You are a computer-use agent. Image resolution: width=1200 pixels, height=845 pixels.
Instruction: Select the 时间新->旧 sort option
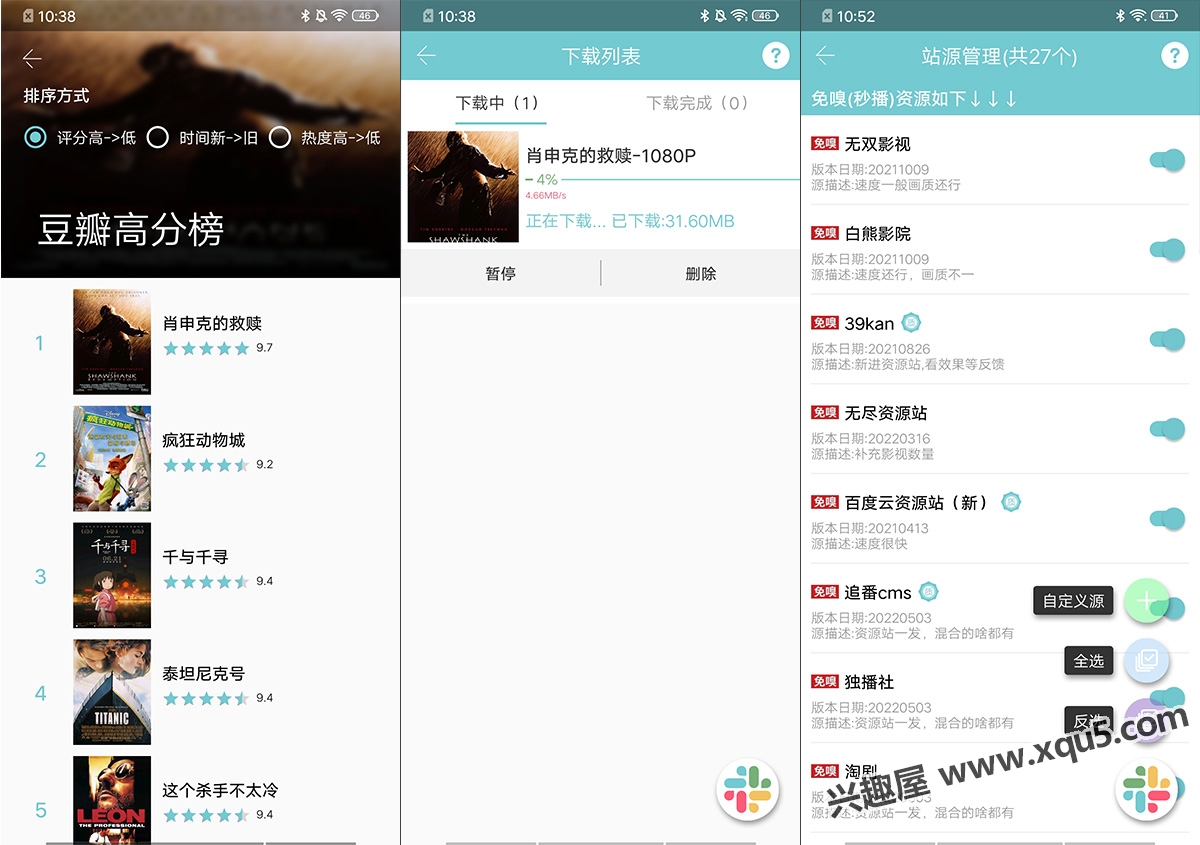click(x=202, y=138)
